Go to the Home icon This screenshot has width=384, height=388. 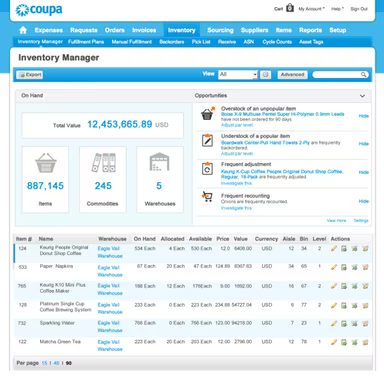[x=23, y=30]
